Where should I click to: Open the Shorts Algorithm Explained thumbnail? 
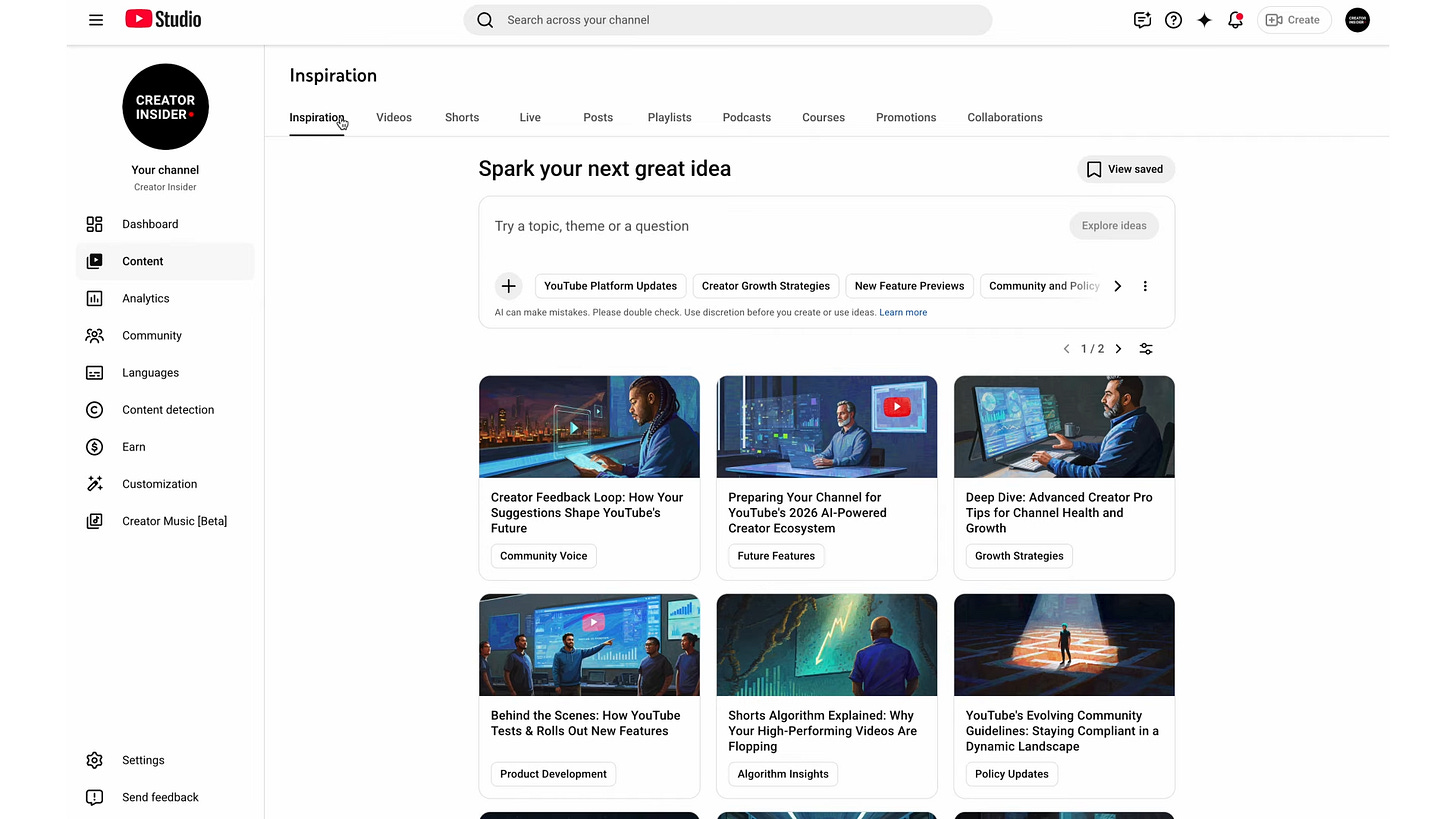827,645
